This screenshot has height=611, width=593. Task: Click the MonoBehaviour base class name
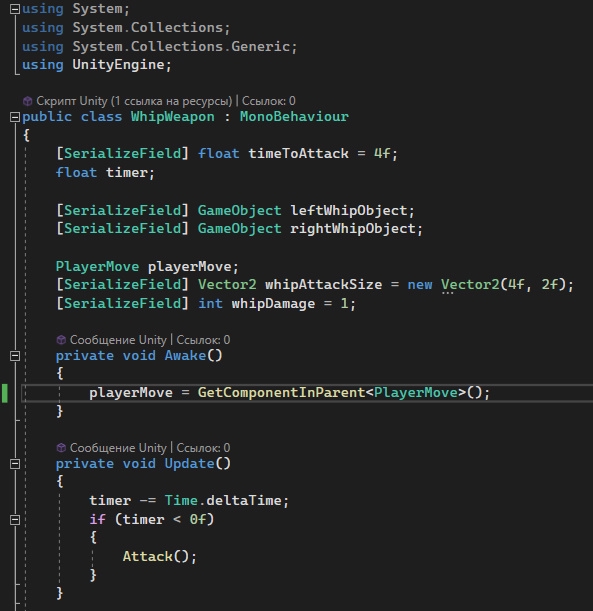(x=294, y=117)
